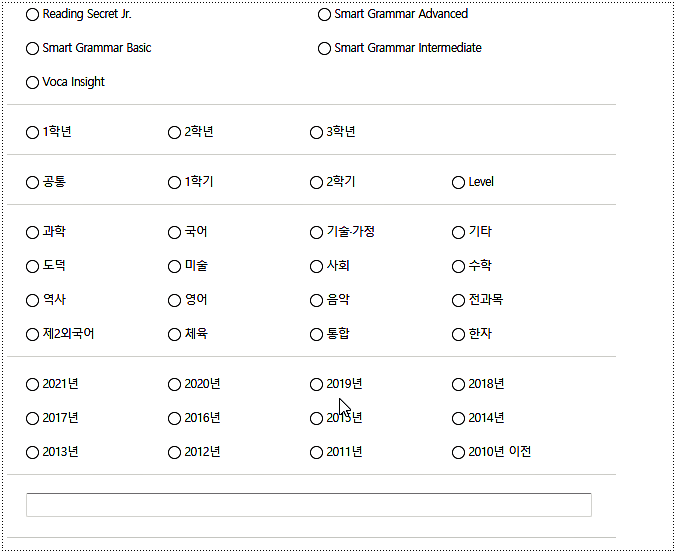This screenshot has height=553, width=676.
Task: Choose the 2018년 year option
Action: click(x=459, y=385)
